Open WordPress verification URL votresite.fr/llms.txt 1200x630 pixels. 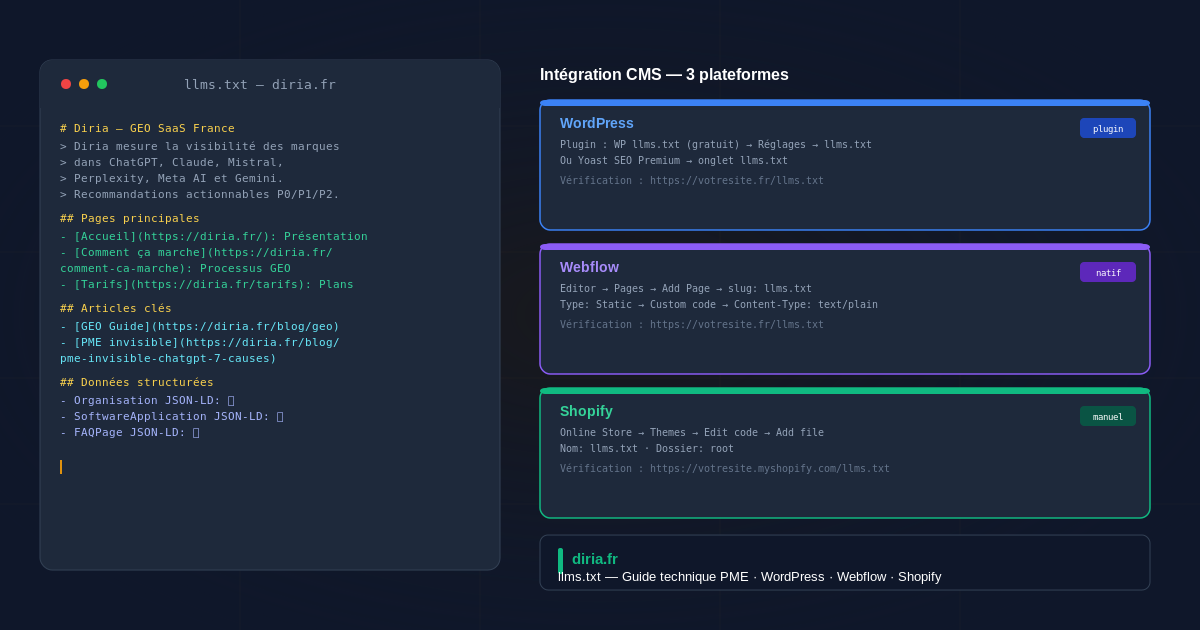tap(692, 180)
